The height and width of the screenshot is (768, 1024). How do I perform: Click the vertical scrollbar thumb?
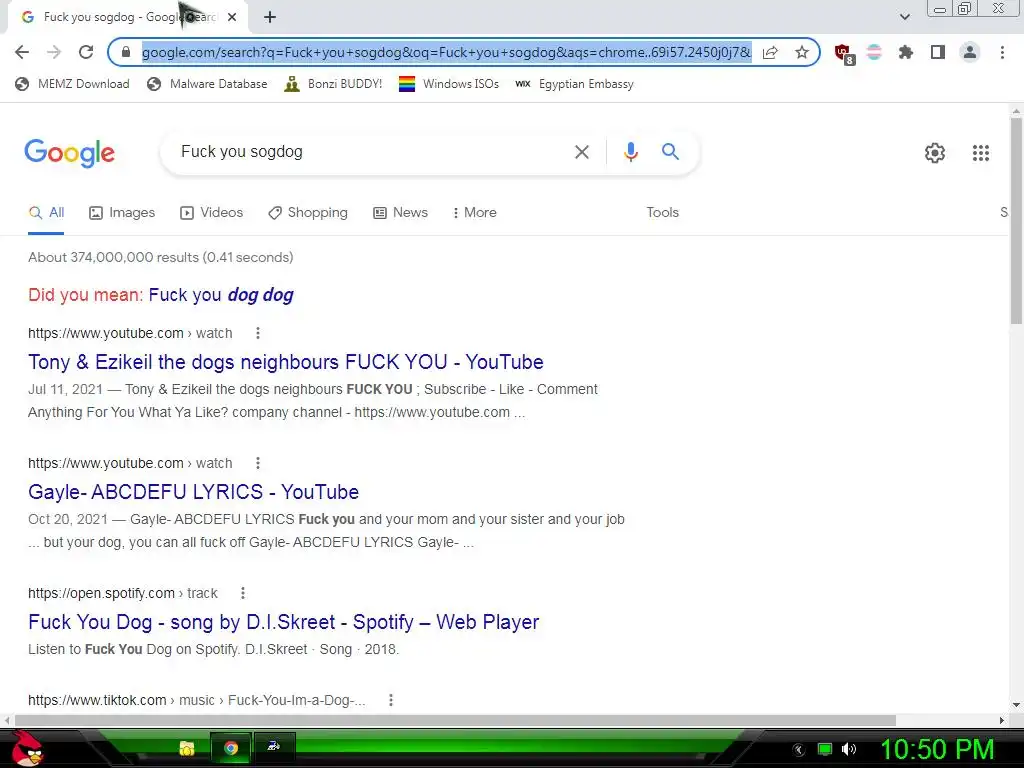point(1016,221)
